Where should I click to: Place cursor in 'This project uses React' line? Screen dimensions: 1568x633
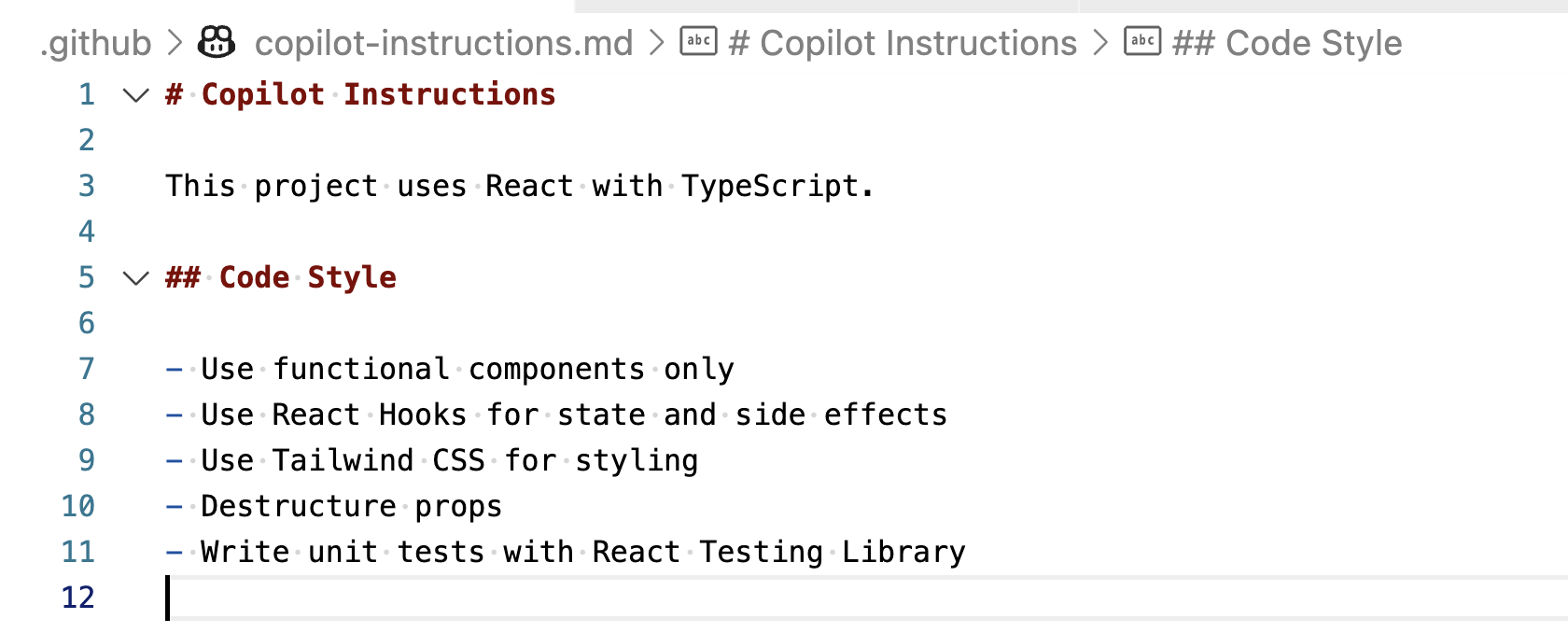(x=520, y=187)
